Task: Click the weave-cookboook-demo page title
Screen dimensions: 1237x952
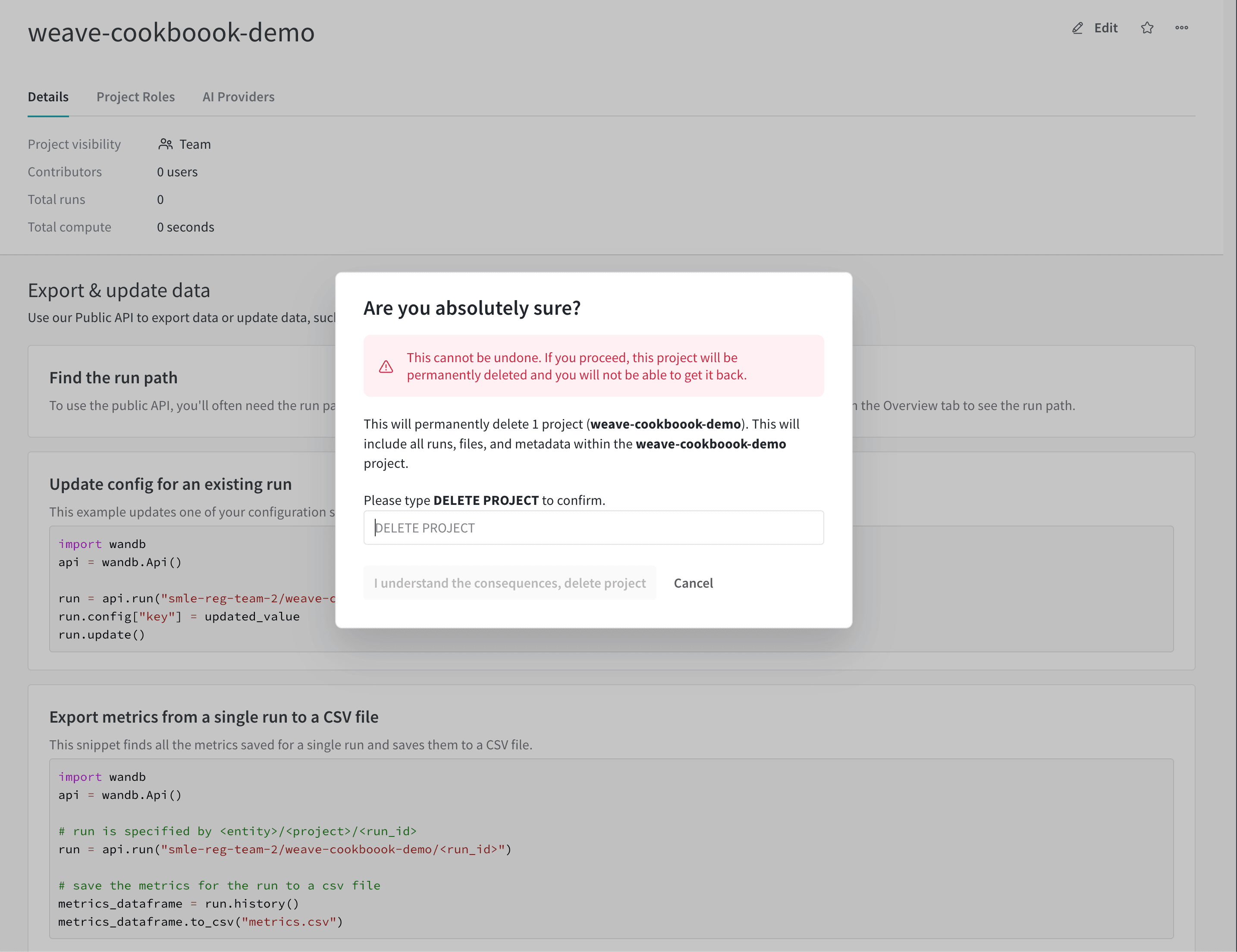Action: click(x=171, y=32)
